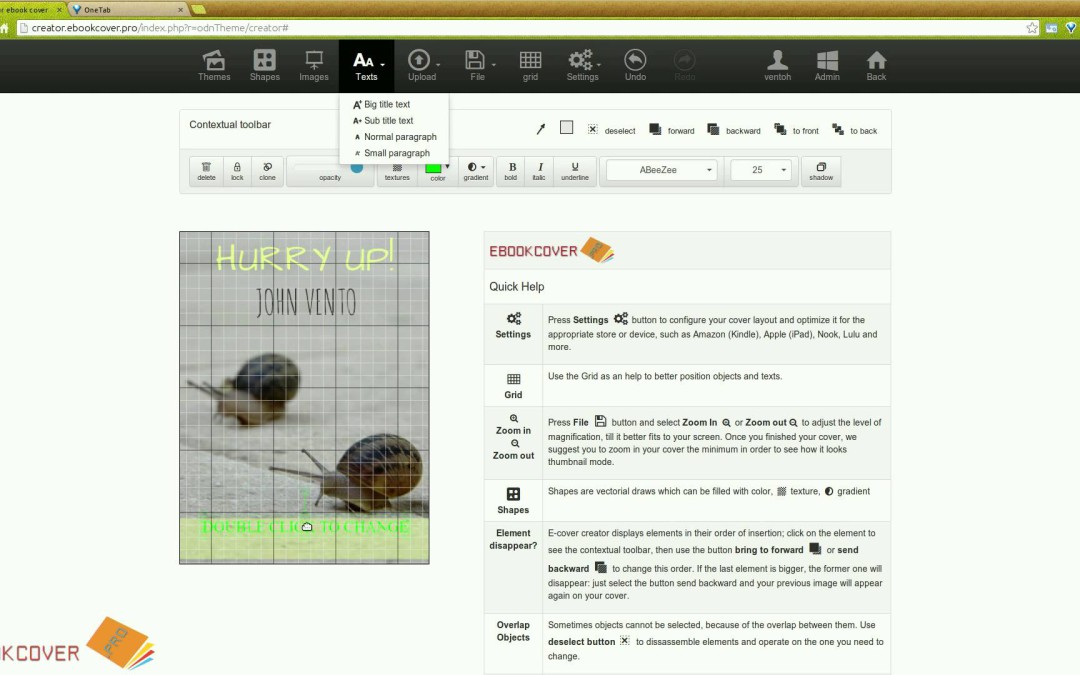
Task: Expand the font size 25 dropdown
Action: (761, 170)
